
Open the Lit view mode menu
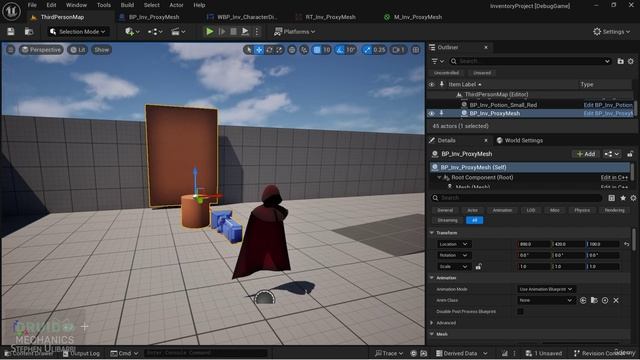tap(78, 50)
